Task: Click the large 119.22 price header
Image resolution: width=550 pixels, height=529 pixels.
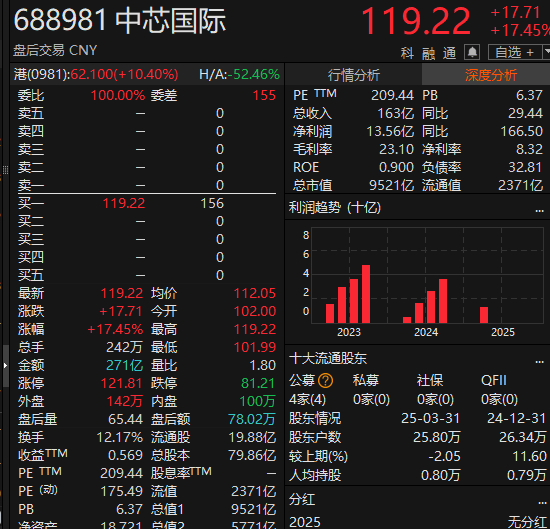Action: point(416,22)
